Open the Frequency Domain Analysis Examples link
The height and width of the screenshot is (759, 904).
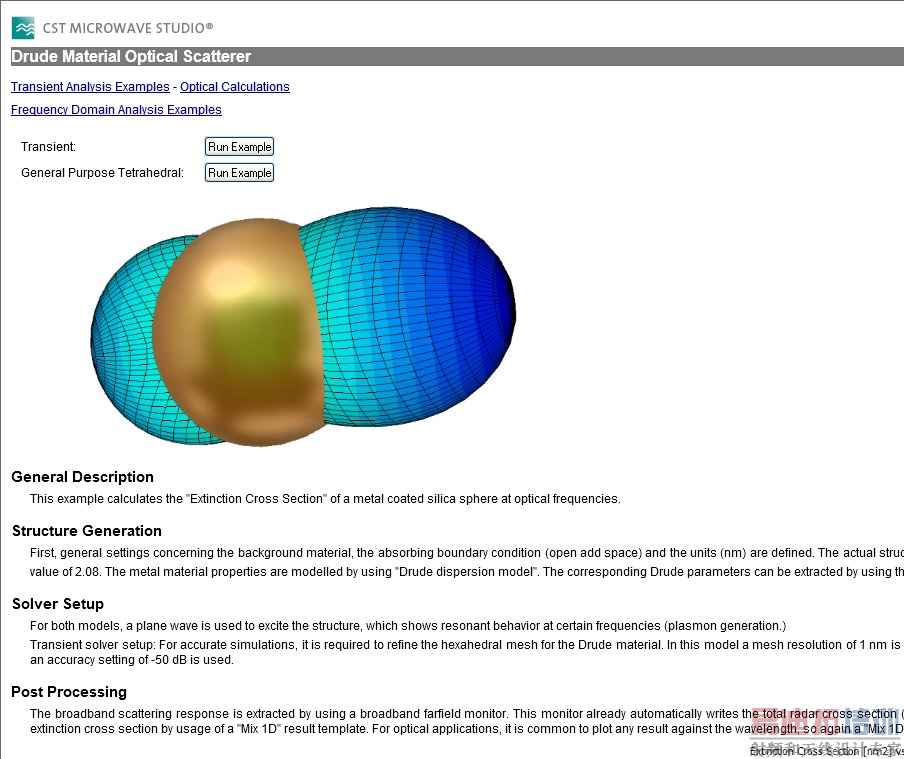point(116,110)
